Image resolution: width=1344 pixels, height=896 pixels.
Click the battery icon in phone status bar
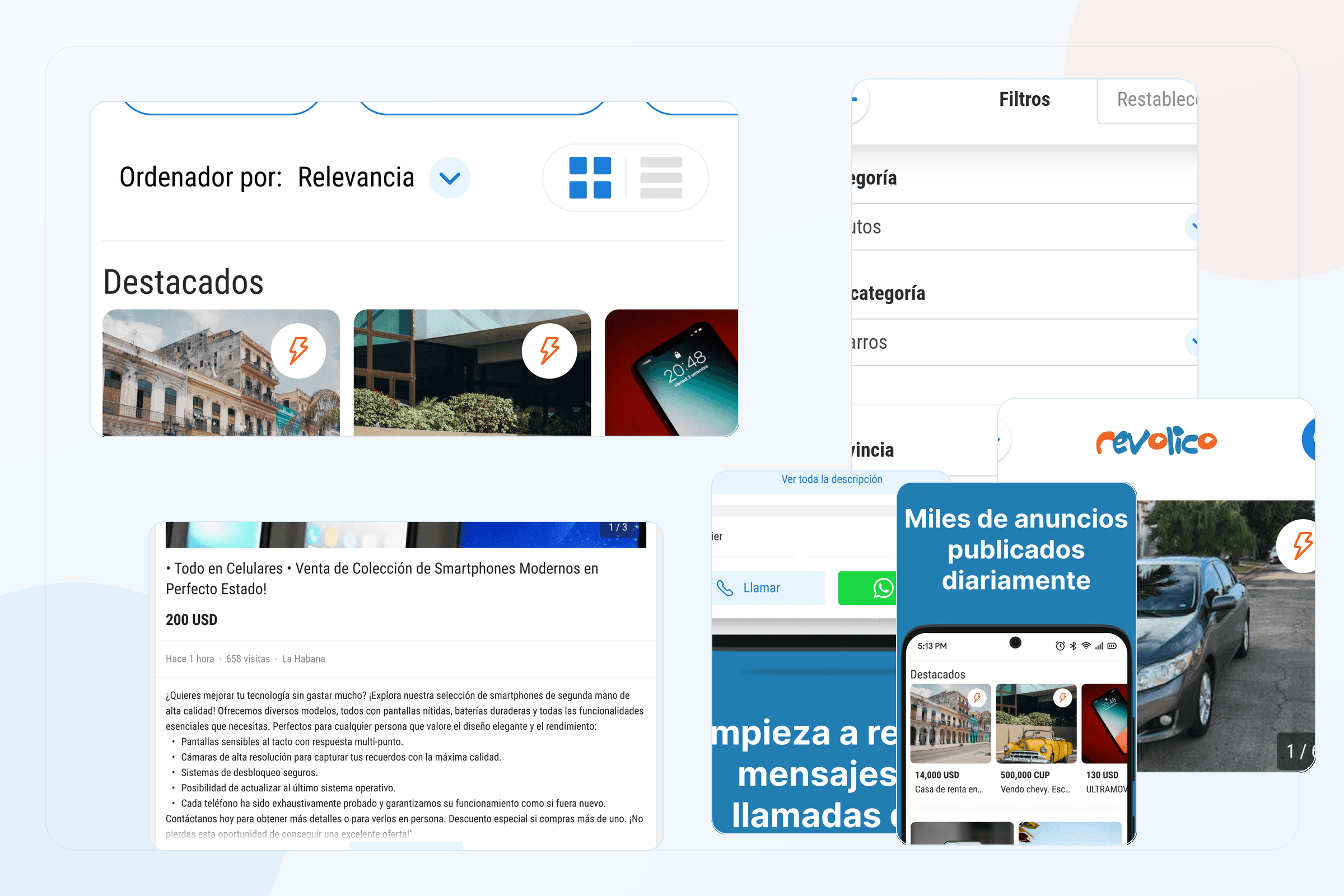pyautogui.click(x=1112, y=646)
